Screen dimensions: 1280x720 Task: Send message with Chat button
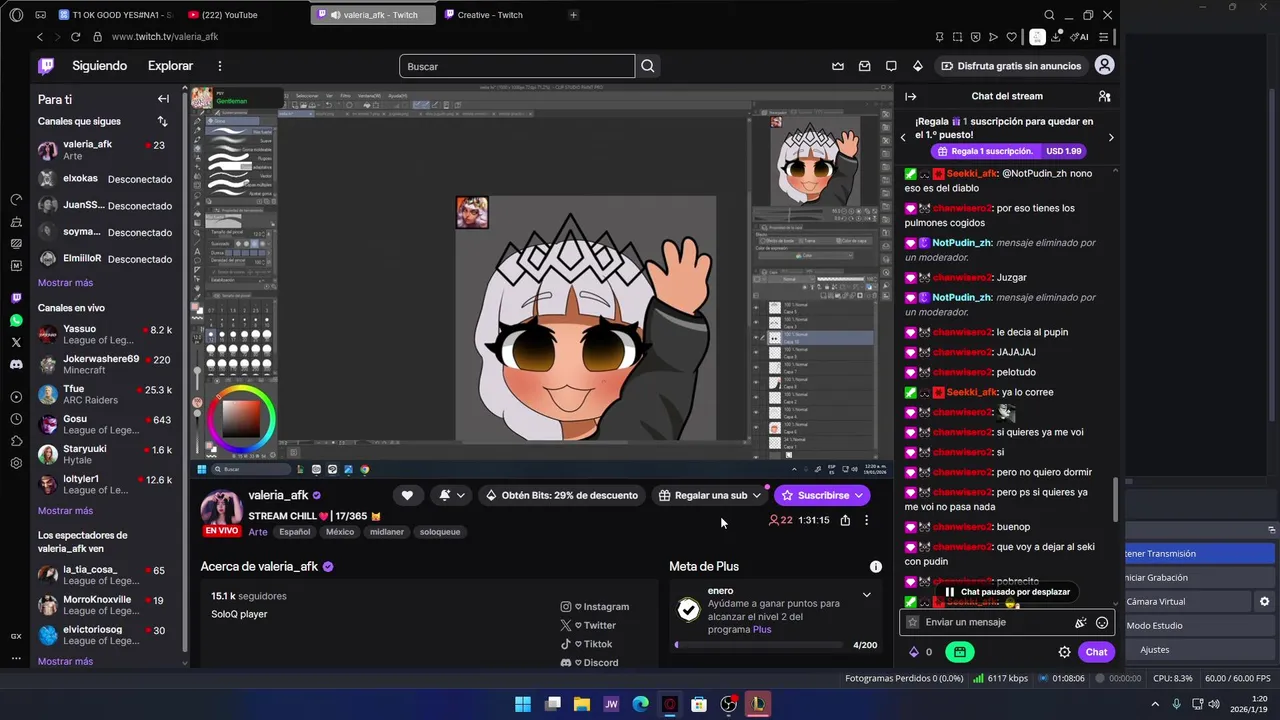pos(1096,652)
